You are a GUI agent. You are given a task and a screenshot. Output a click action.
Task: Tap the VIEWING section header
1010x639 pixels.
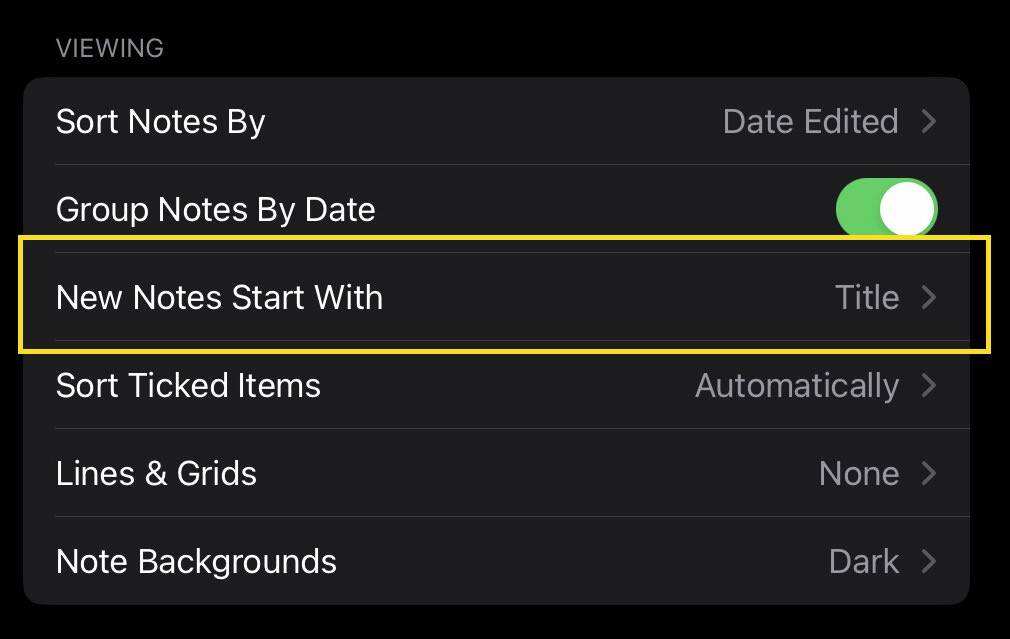(x=109, y=48)
